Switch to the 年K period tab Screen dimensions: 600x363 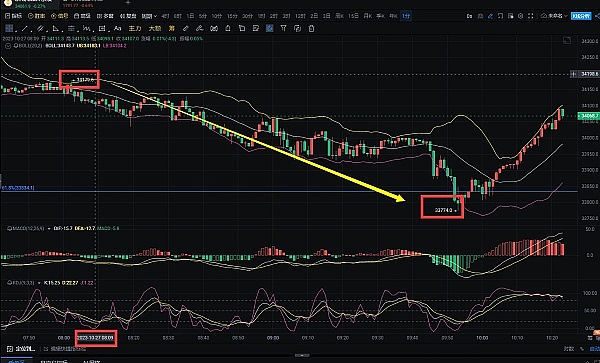[393, 16]
